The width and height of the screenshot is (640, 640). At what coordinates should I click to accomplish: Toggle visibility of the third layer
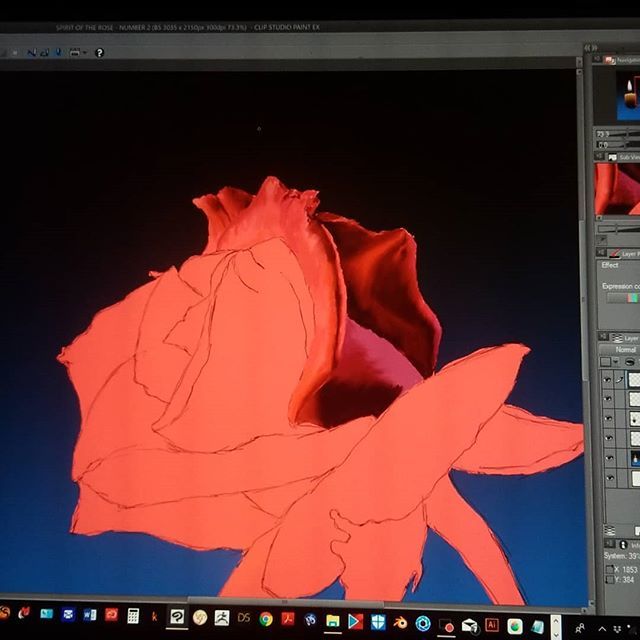click(609, 419)
